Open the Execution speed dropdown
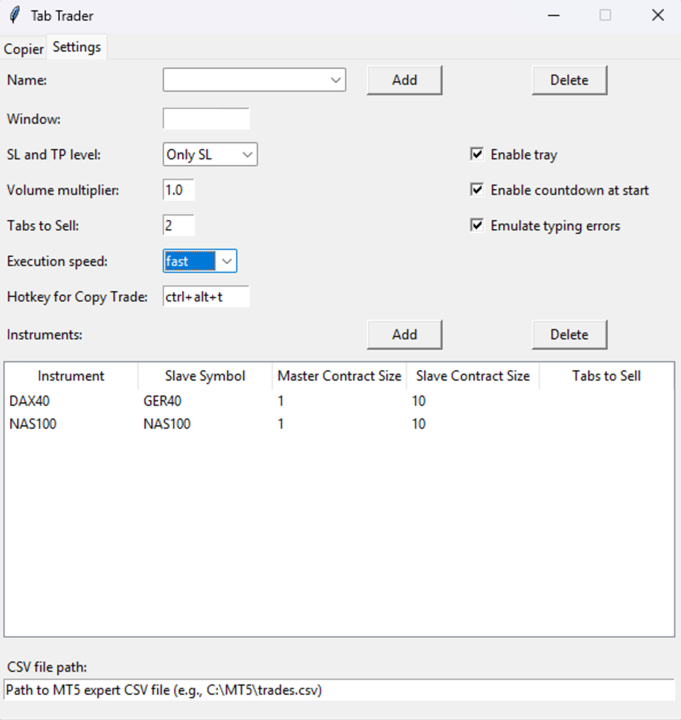Screen dimensions: 681x720 click(x=200, y=261)
